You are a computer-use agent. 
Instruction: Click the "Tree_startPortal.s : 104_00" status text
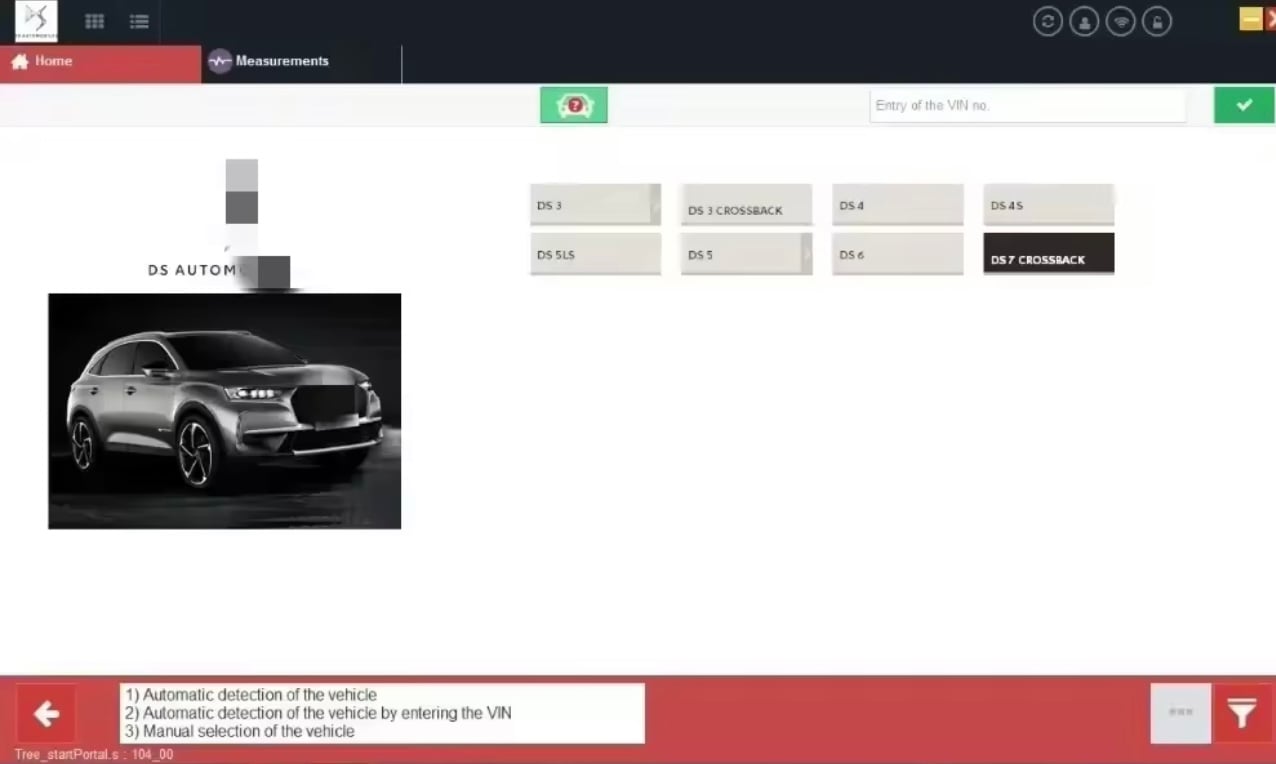94,755
